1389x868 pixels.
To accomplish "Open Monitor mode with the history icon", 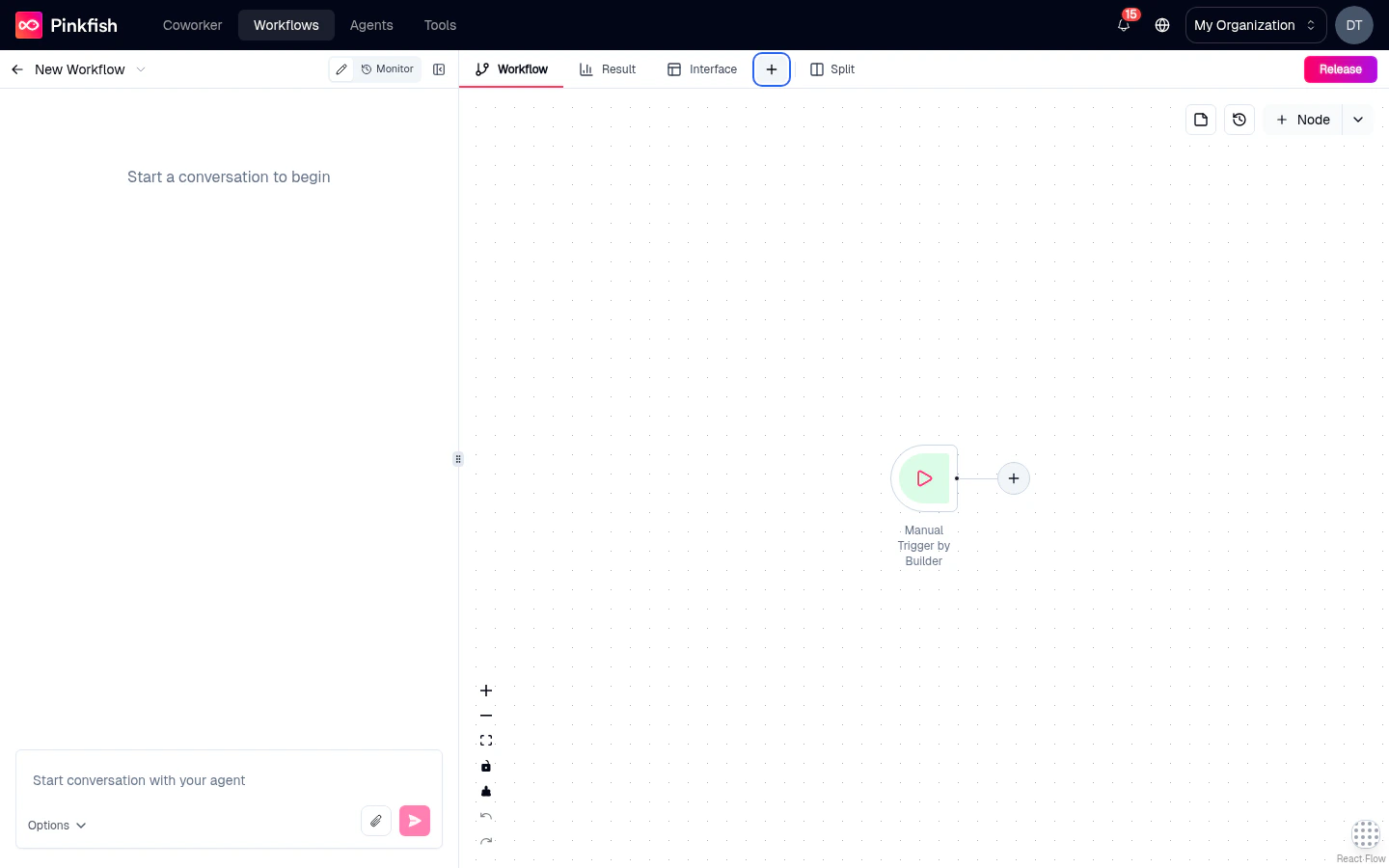I will [x=387, y=69].
